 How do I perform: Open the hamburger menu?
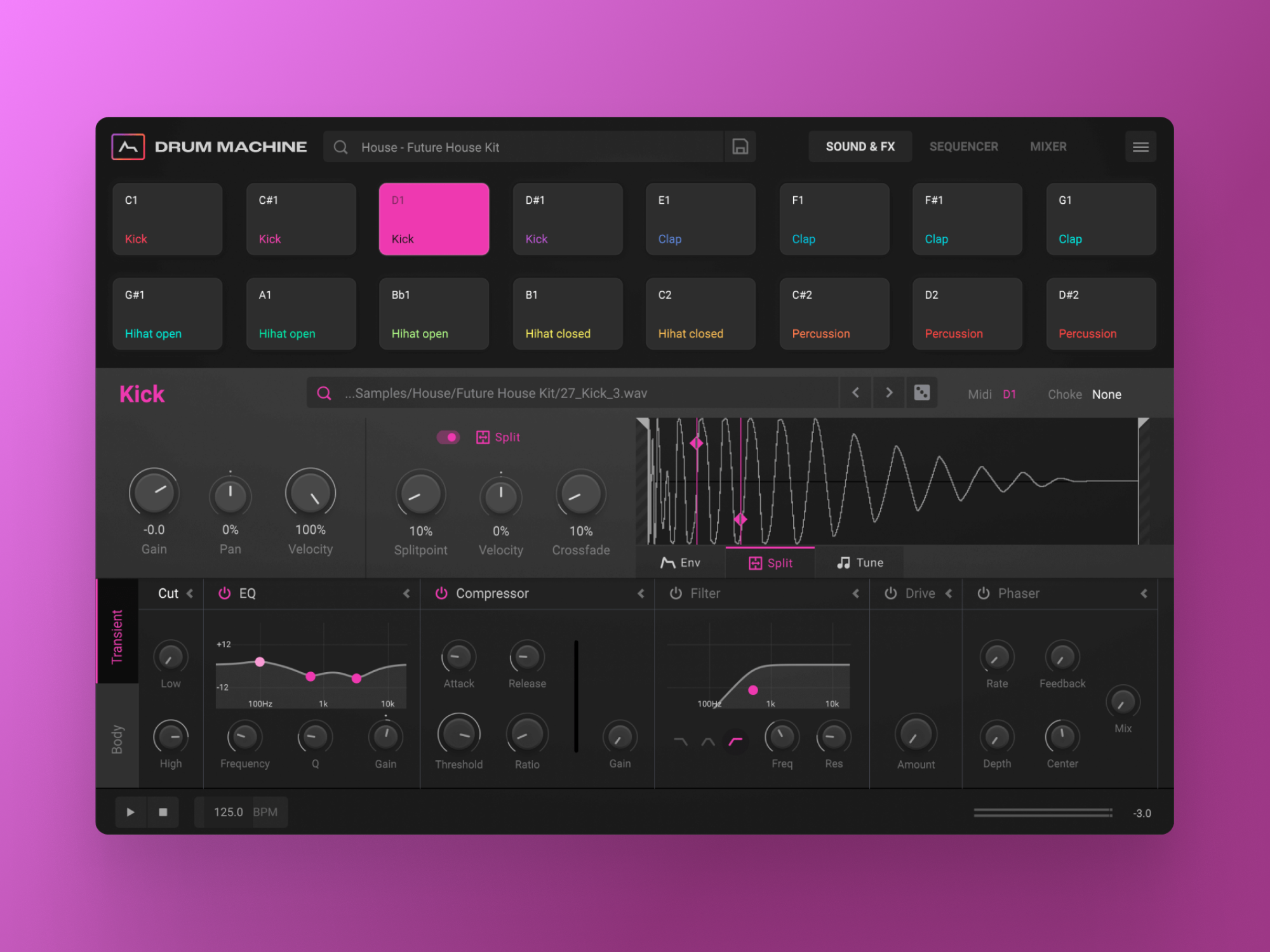[1140, 147]
